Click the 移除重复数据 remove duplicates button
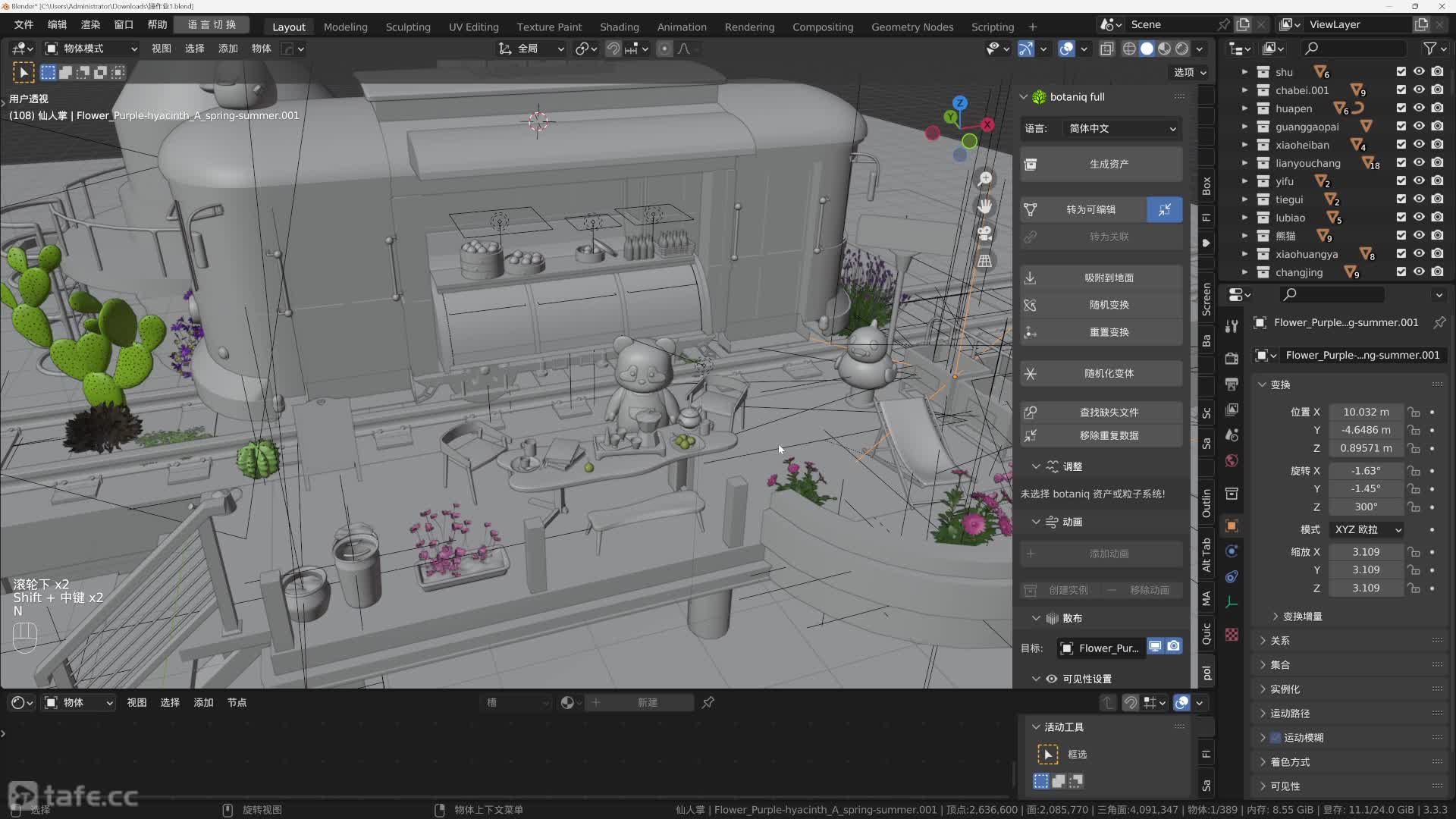This screenshot has height=819, width=1456. click(x=1101, y=436)
